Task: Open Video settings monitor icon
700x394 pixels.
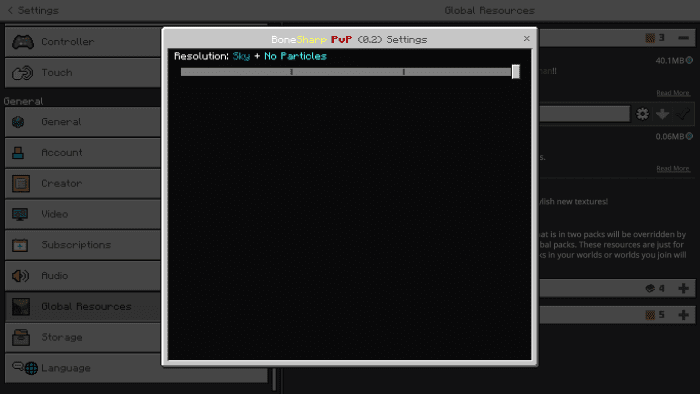Action: click(x=20, y=215)
